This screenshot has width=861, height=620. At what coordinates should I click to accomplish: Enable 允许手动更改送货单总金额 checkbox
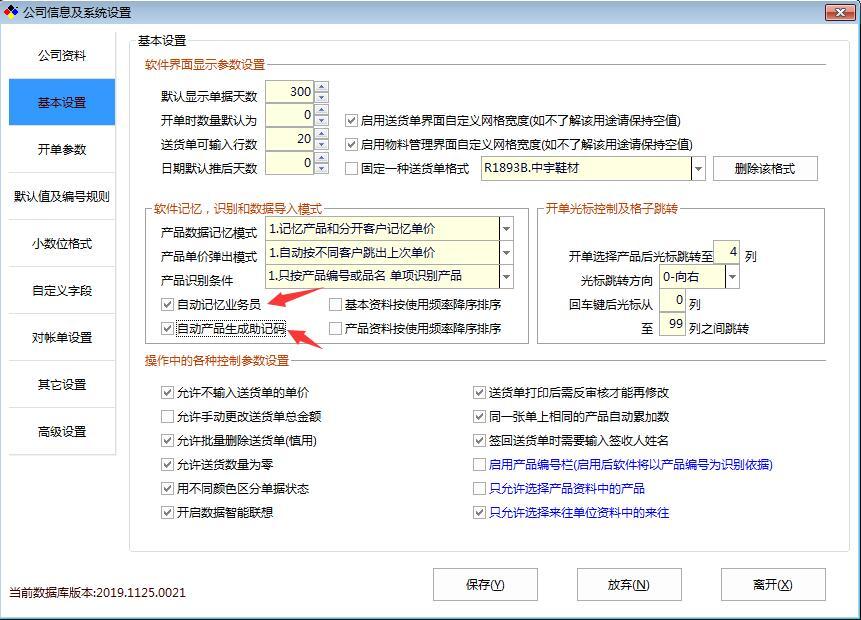click(x=167, y=417)
